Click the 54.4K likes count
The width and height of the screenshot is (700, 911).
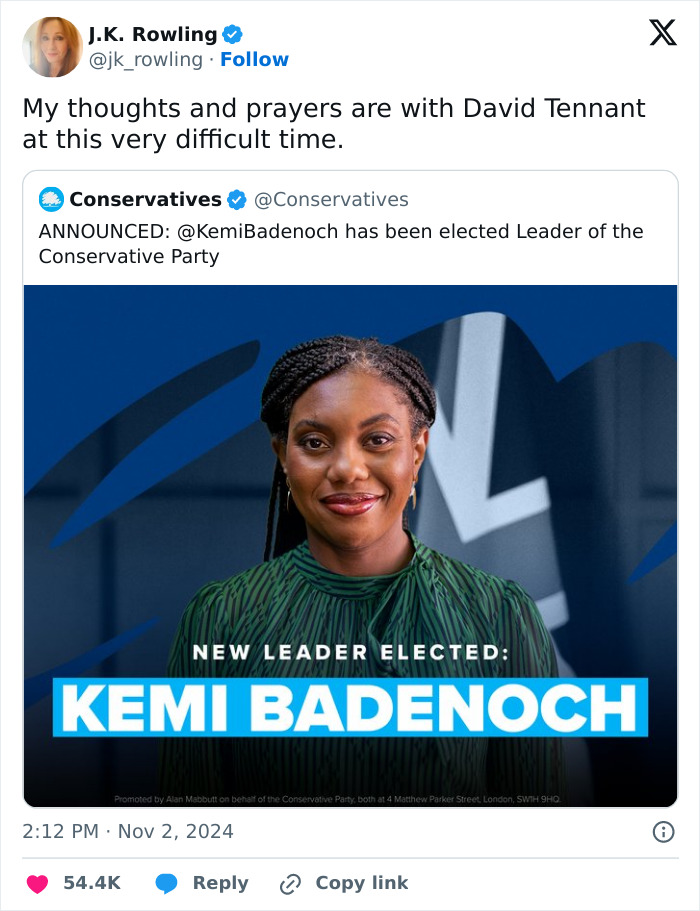92,883
